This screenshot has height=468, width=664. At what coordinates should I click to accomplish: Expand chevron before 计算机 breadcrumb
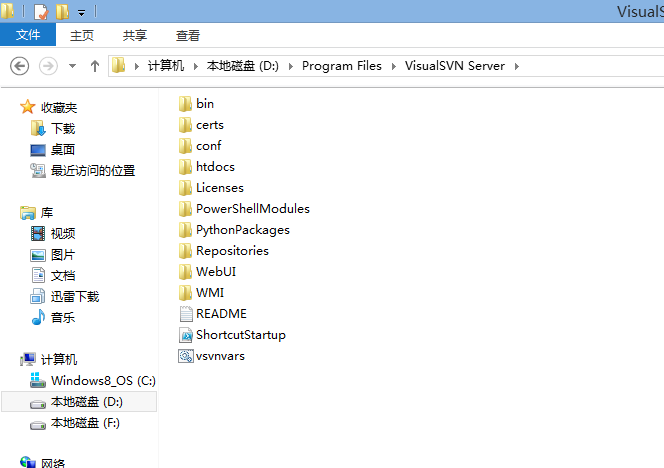[136, 66]
